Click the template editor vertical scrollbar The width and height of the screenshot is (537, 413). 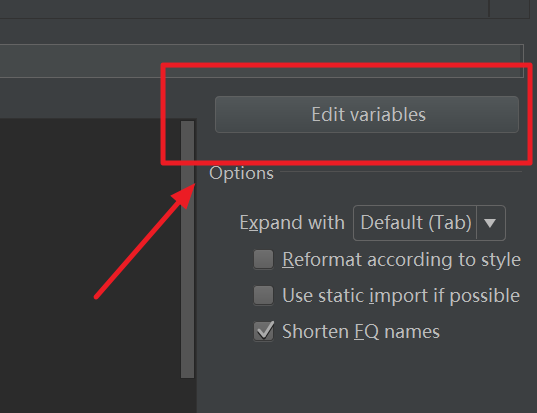(x=187, y=249)
